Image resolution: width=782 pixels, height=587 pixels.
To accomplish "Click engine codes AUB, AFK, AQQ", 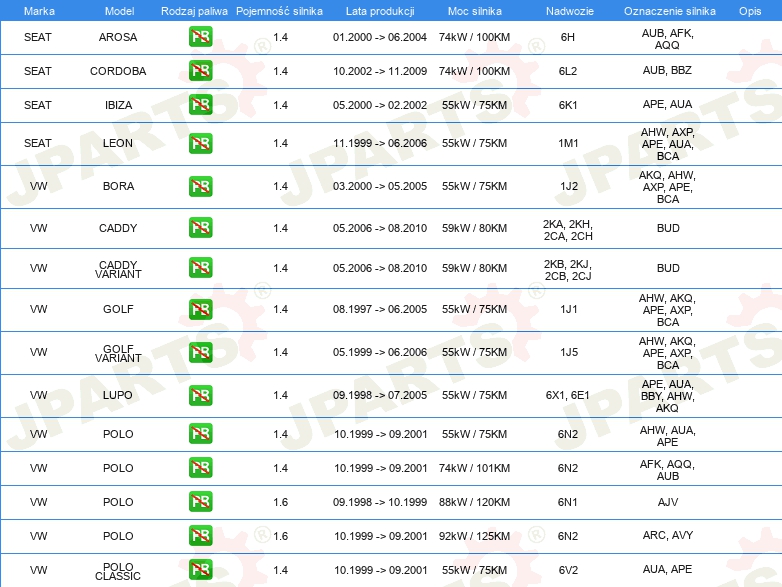I will tap(667, 39).
